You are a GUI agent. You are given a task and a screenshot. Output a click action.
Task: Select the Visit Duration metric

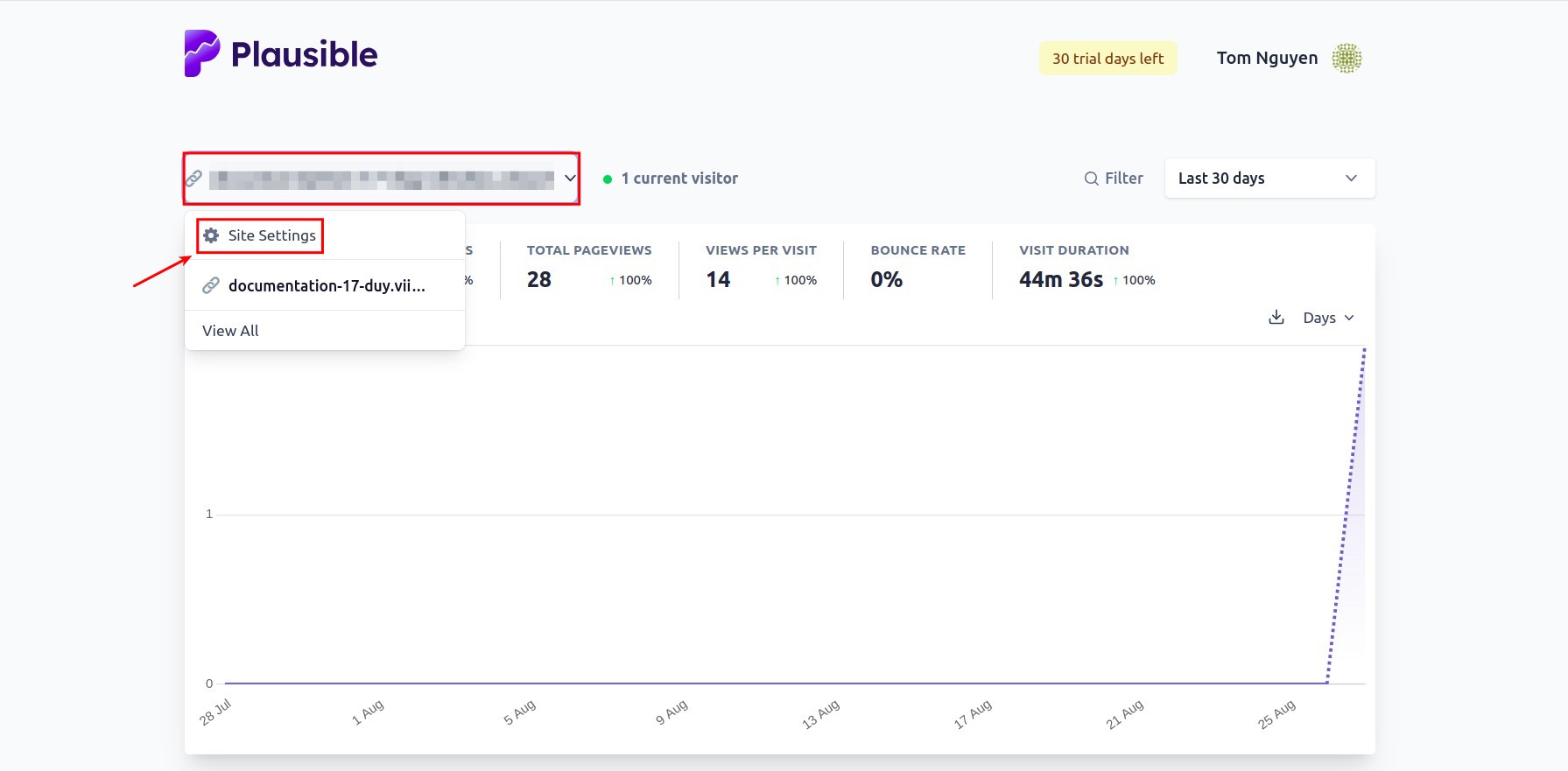click(1086, 267)
